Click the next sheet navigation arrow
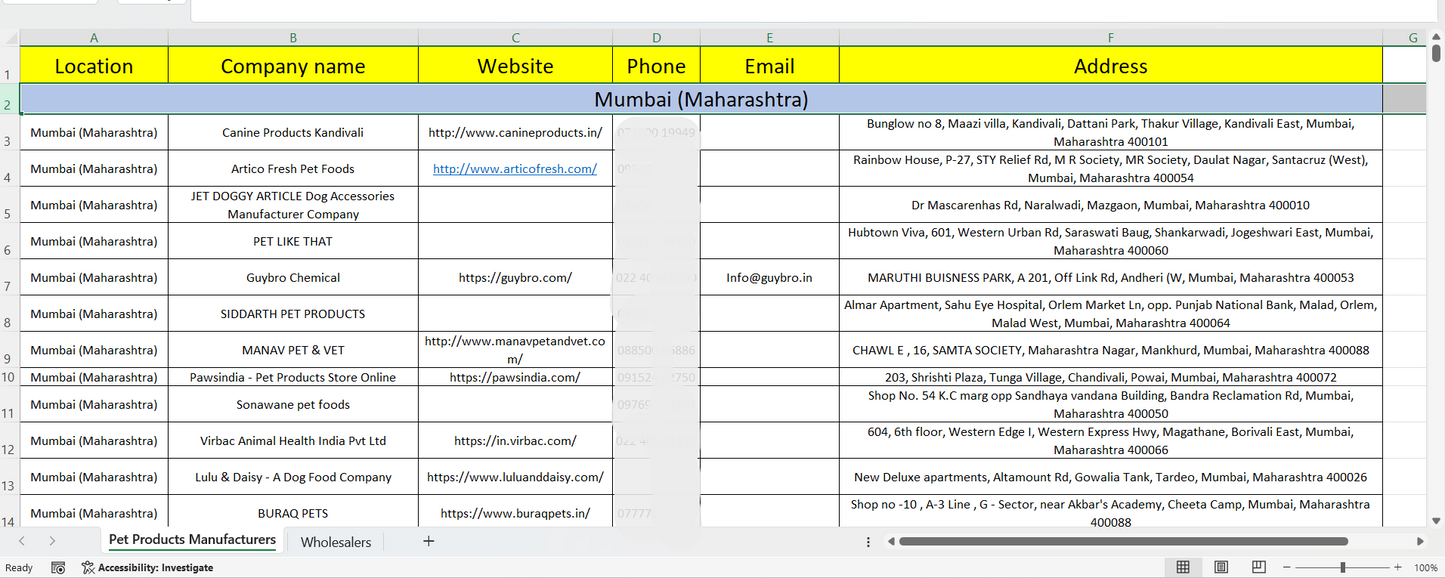 (52, 541)
